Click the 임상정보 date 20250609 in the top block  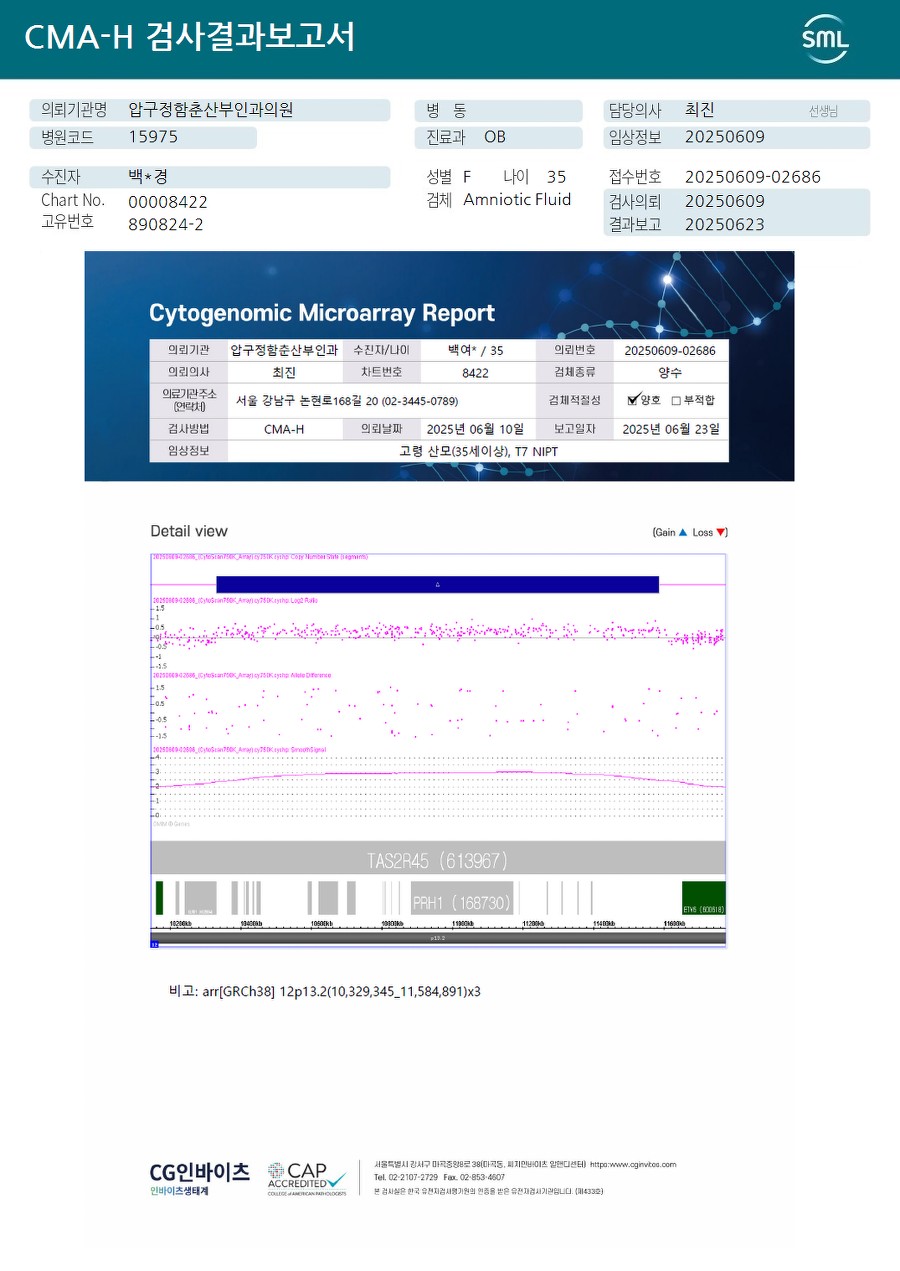[x=725, y=138]
